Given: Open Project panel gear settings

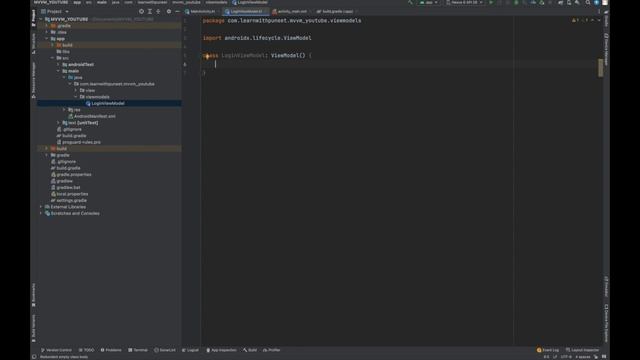Looking at the screenshot, I should coord(169,11).
